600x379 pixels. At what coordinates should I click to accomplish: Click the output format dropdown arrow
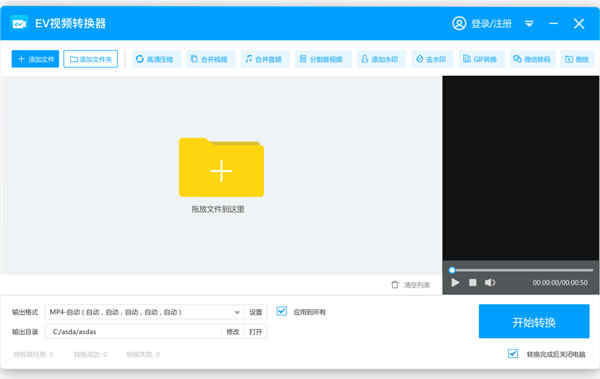237,313
